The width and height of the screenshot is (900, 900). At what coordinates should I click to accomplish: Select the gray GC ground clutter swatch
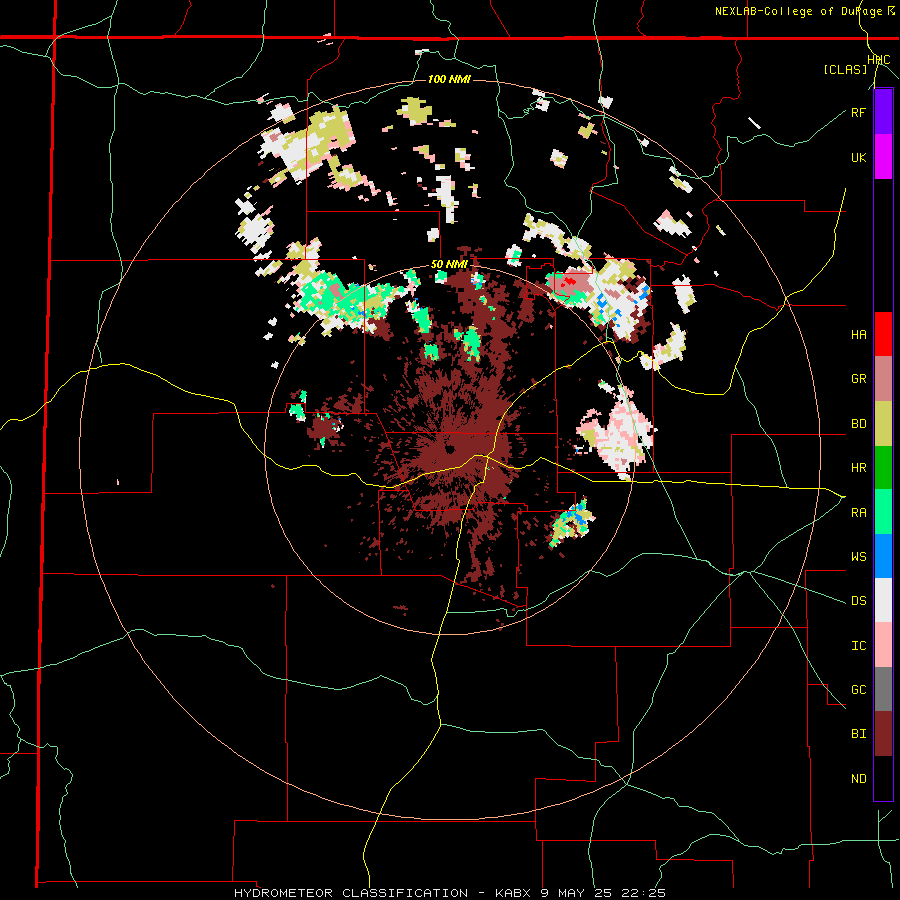(883, 689)
